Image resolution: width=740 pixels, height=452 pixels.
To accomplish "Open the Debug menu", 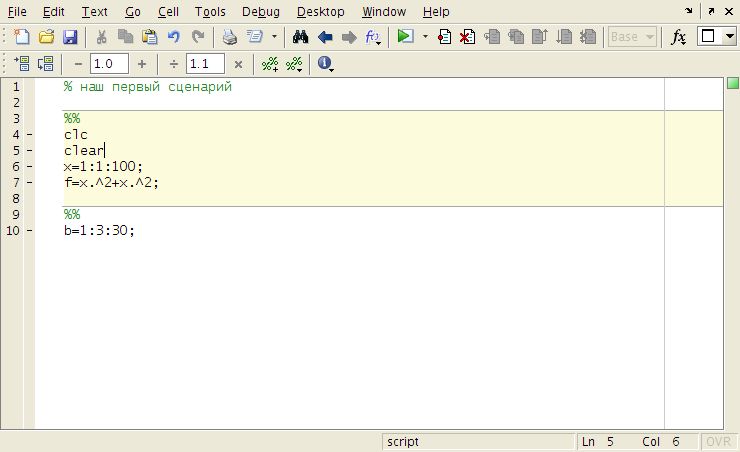I will pyautogui.click(x=261, y=12).
